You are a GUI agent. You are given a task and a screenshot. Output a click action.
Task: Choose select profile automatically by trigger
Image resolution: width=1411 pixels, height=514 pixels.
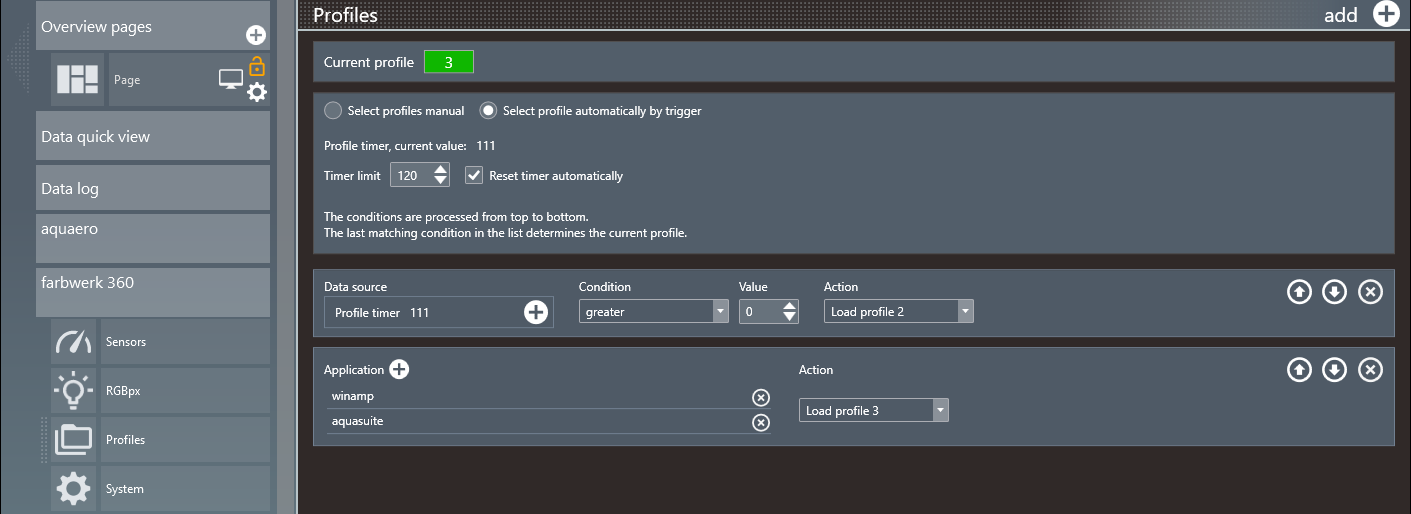click(x=489, y=111)
